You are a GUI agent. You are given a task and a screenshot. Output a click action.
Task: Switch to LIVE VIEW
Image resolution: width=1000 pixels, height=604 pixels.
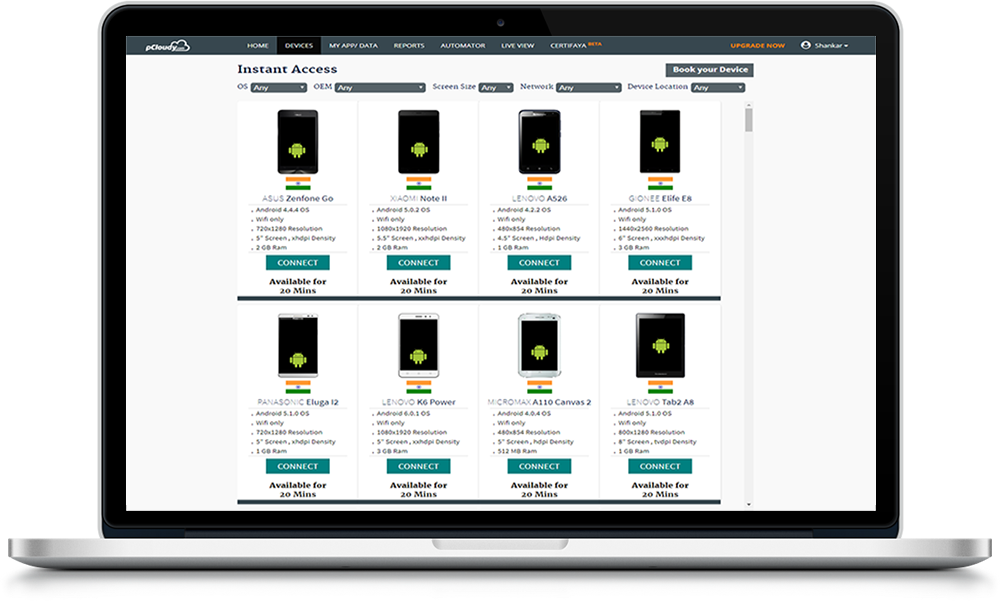pyautogui.click(x=517, y=46)
